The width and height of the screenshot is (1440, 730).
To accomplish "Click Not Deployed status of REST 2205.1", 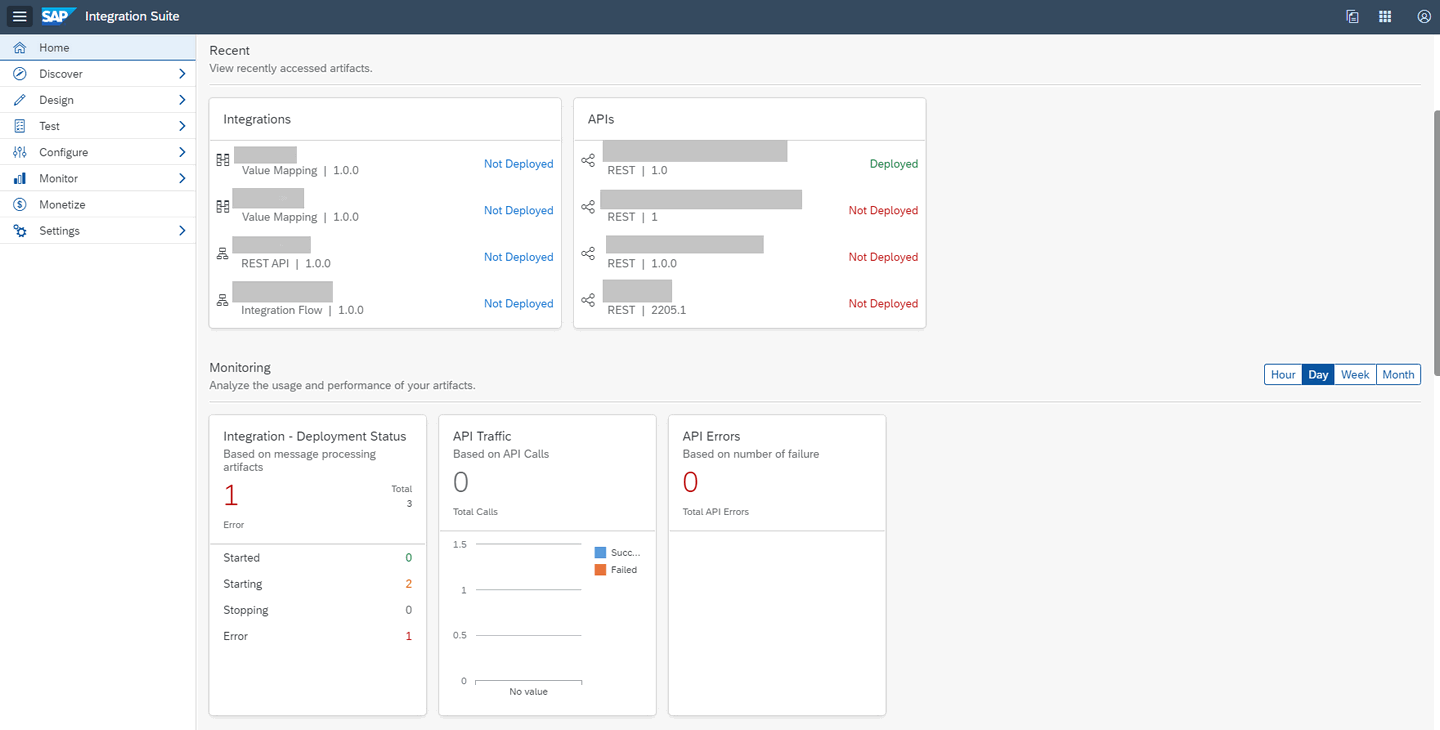I will pos(883,304).
